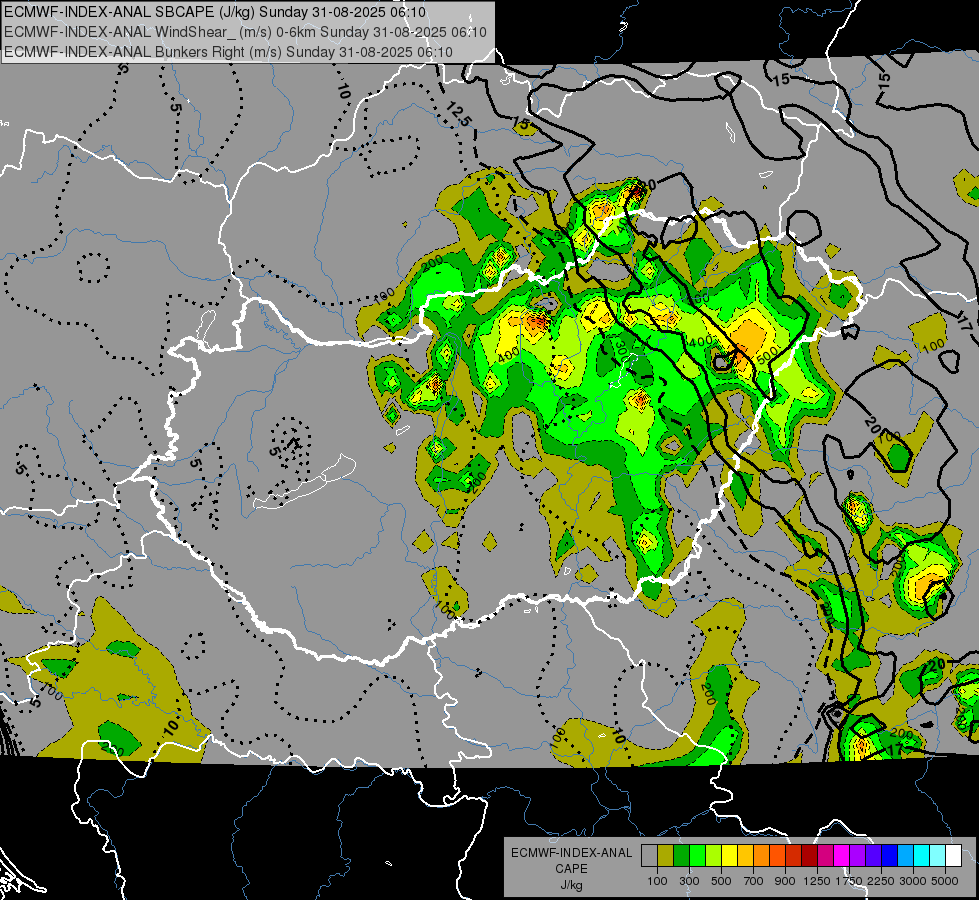The image size is (979, 900).
Task: Select the orange swatch right of 700
Action: (x=762, y=856)
